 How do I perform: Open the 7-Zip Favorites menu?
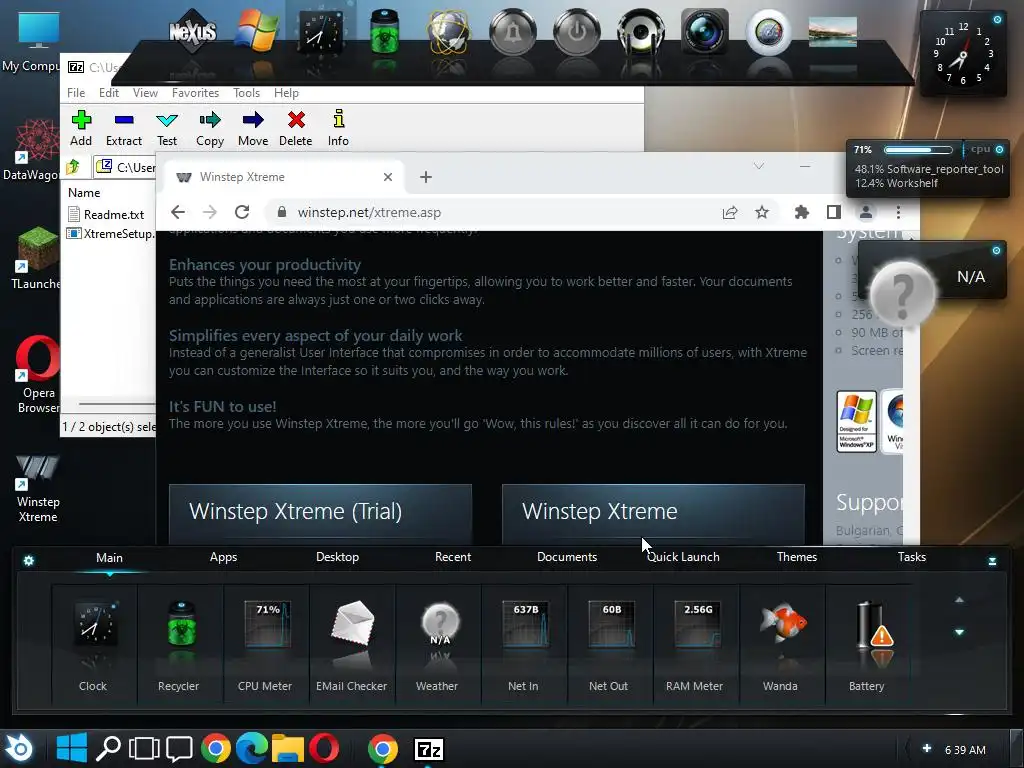pyautogui.click(x=195, y=93)
